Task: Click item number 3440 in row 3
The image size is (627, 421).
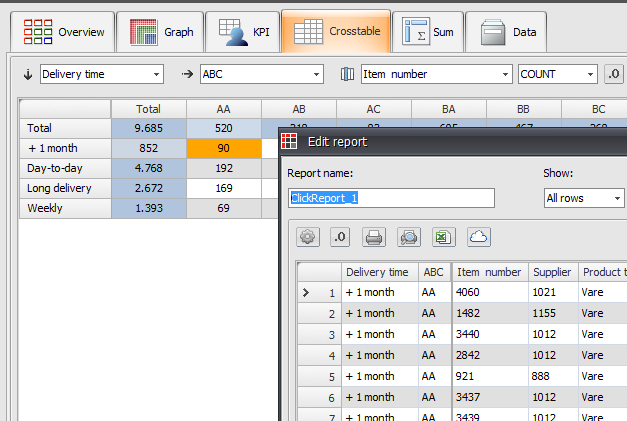Action: tap(490, 334)
